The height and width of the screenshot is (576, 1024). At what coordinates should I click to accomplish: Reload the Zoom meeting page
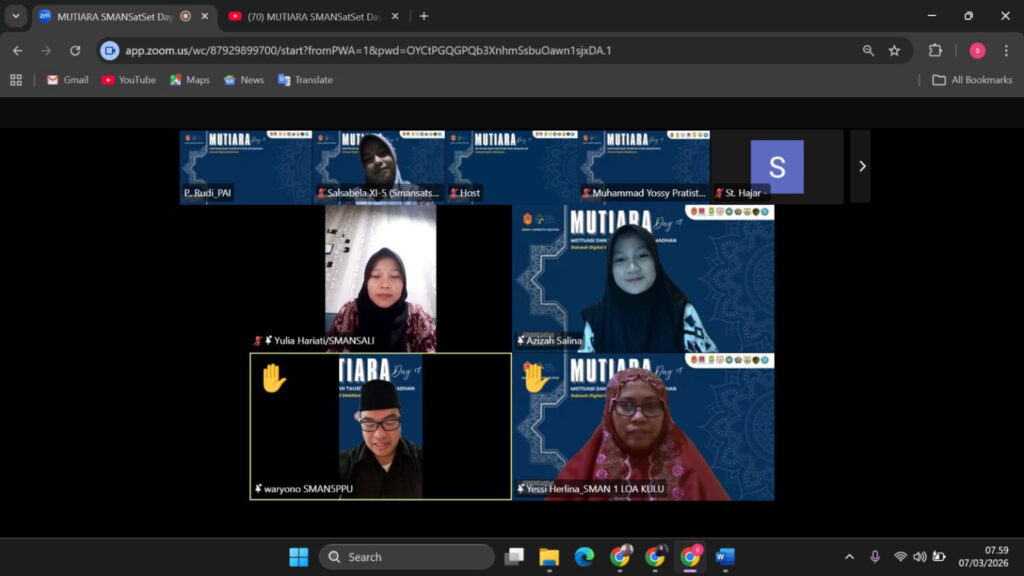click(x=75, y=51)
